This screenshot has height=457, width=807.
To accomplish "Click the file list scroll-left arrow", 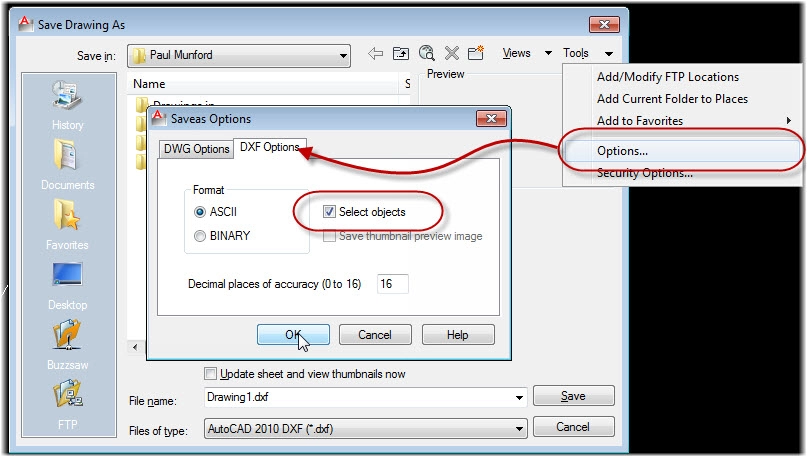I will pos(135,347).
